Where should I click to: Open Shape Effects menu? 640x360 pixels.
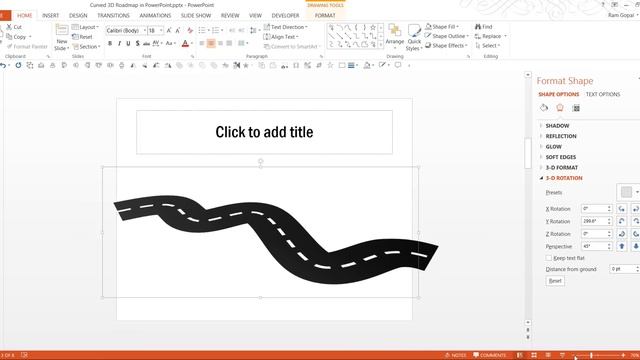click(446, 45)
